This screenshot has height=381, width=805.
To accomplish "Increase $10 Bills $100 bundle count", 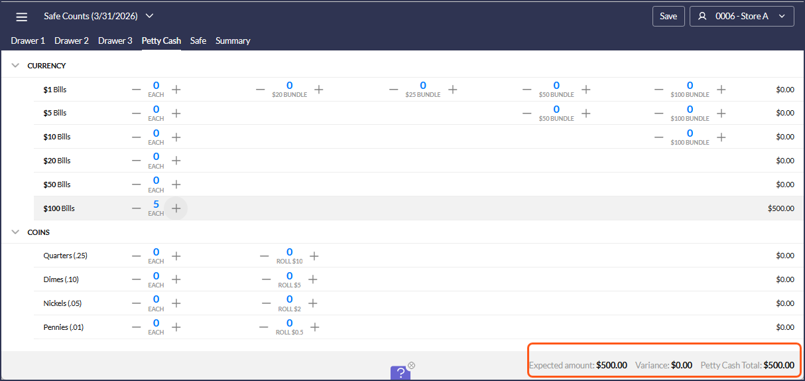I will pos(721,137).
